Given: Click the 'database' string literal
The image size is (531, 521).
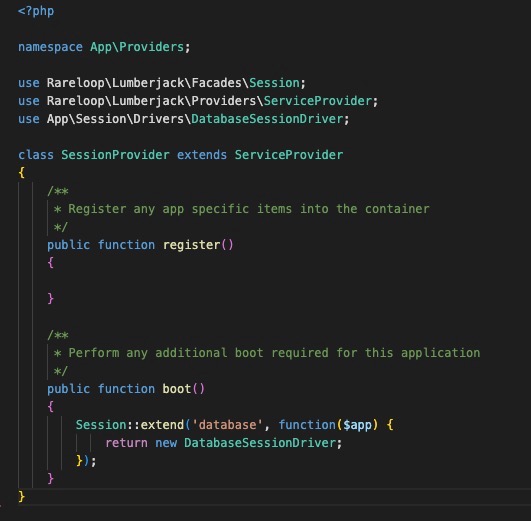Looking at the screenshot, I should (x=227, y=424).
